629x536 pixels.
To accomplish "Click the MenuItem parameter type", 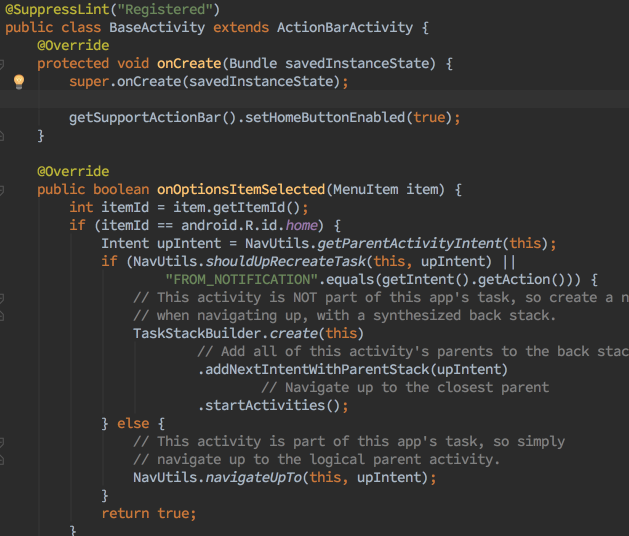I will [x=365, y=189].
